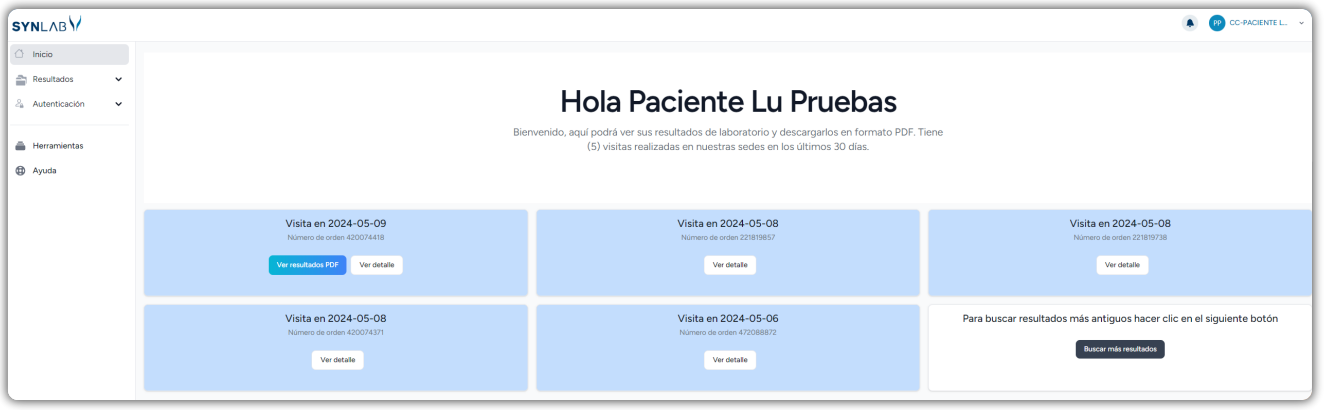This screenshot has height=410, width=1324.
Task: Open Ayuda from the sidebar
Action: pyautogui.click(x=44, y=171)
